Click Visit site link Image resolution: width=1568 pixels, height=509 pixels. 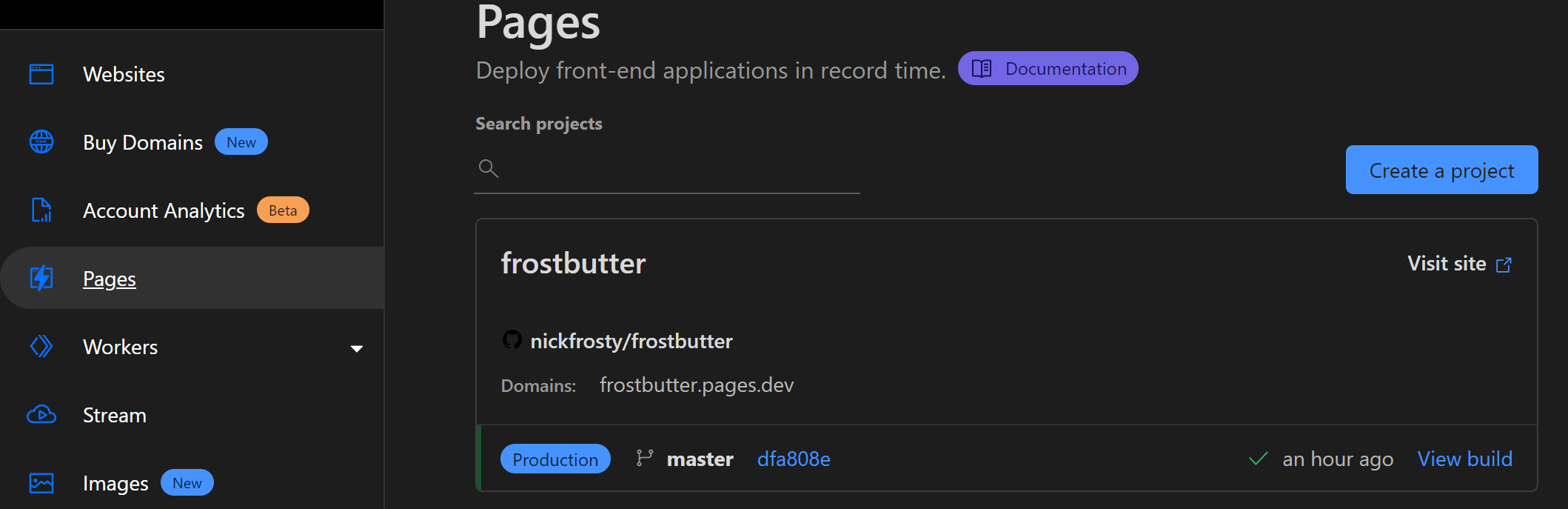click(x=1459, y=264)
